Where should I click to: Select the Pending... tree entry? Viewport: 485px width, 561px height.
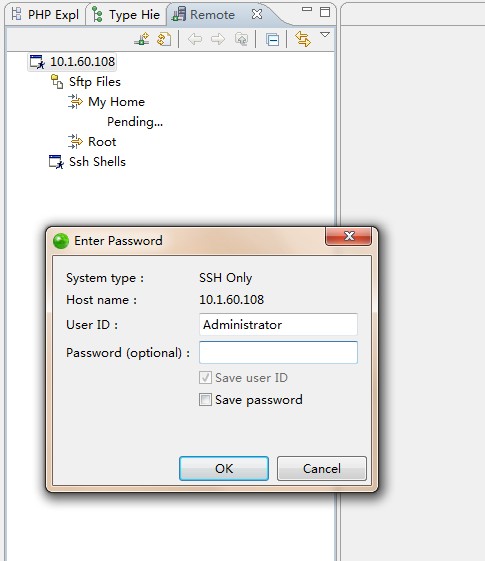pyautogui.click(x=135, y=122)
